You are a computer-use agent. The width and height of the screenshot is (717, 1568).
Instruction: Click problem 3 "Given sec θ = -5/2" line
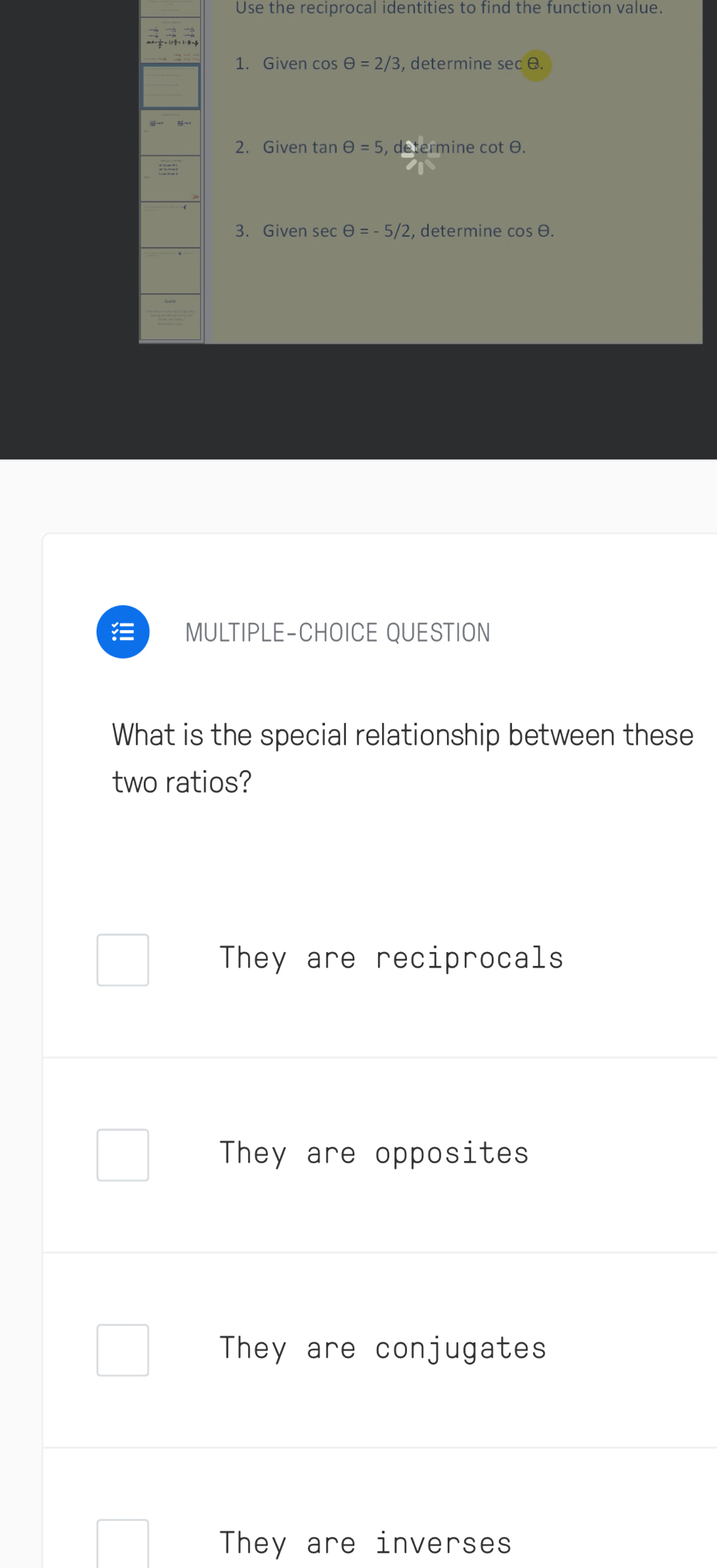tap(394, 231)
